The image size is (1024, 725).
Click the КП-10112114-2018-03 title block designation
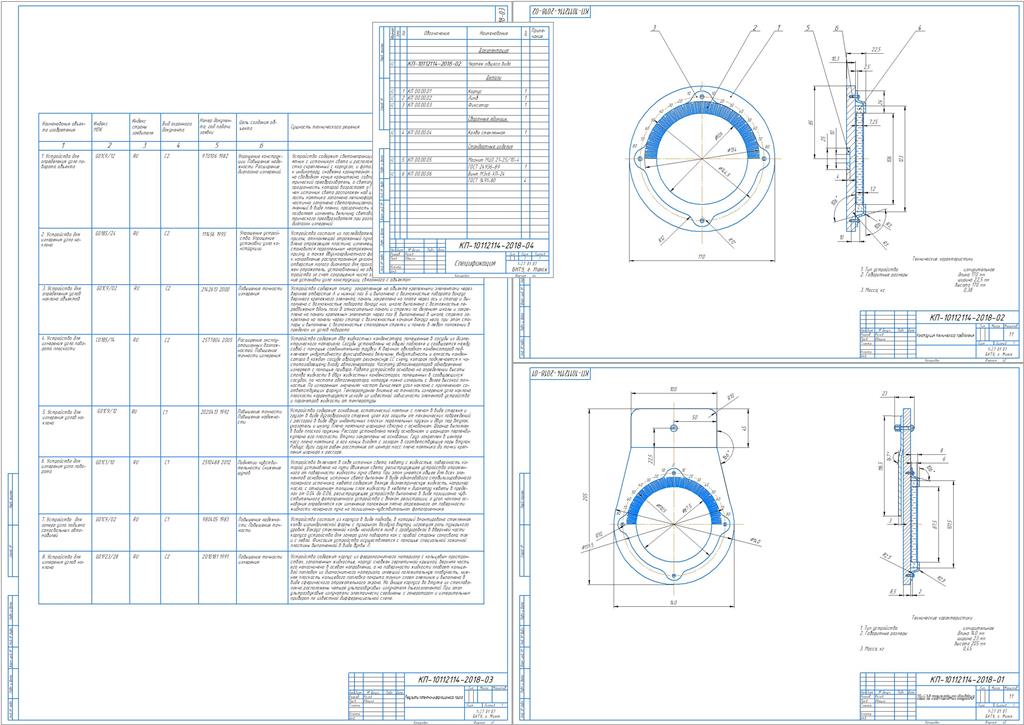456,679
